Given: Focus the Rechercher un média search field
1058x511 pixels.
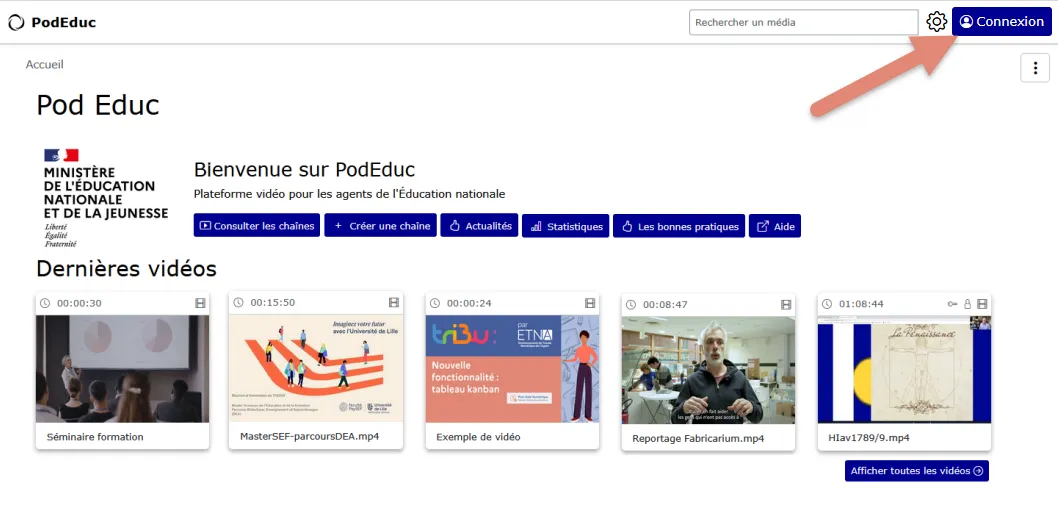Looking at the screenshot, I should (x=803, y=22).
